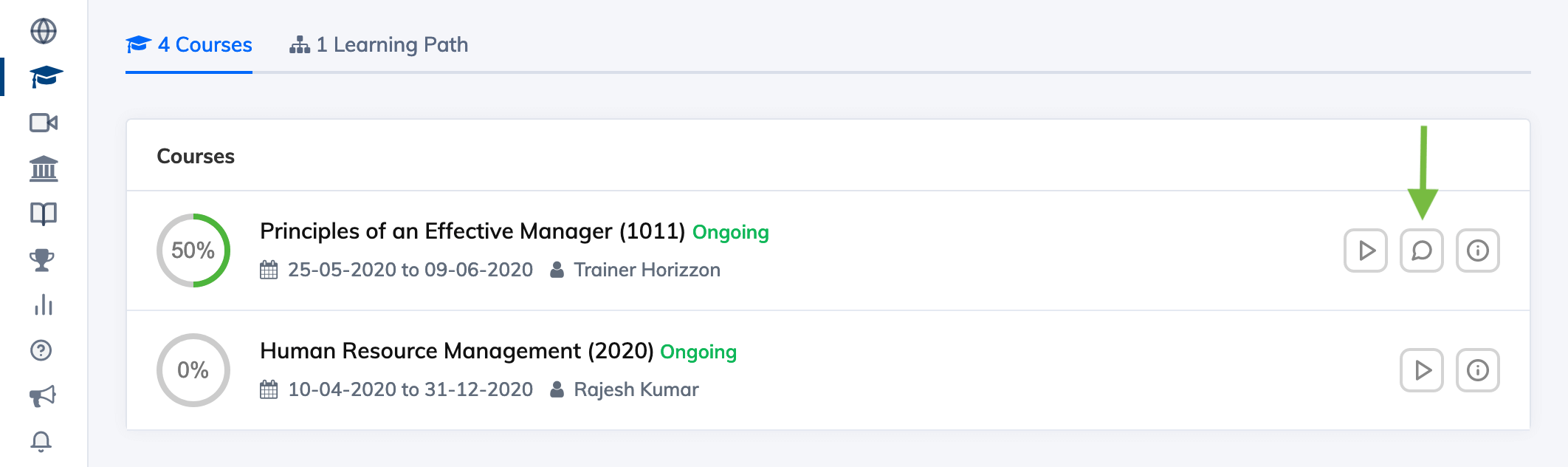Open the open-book library icon in the sidebar

(x=44, y=214)
